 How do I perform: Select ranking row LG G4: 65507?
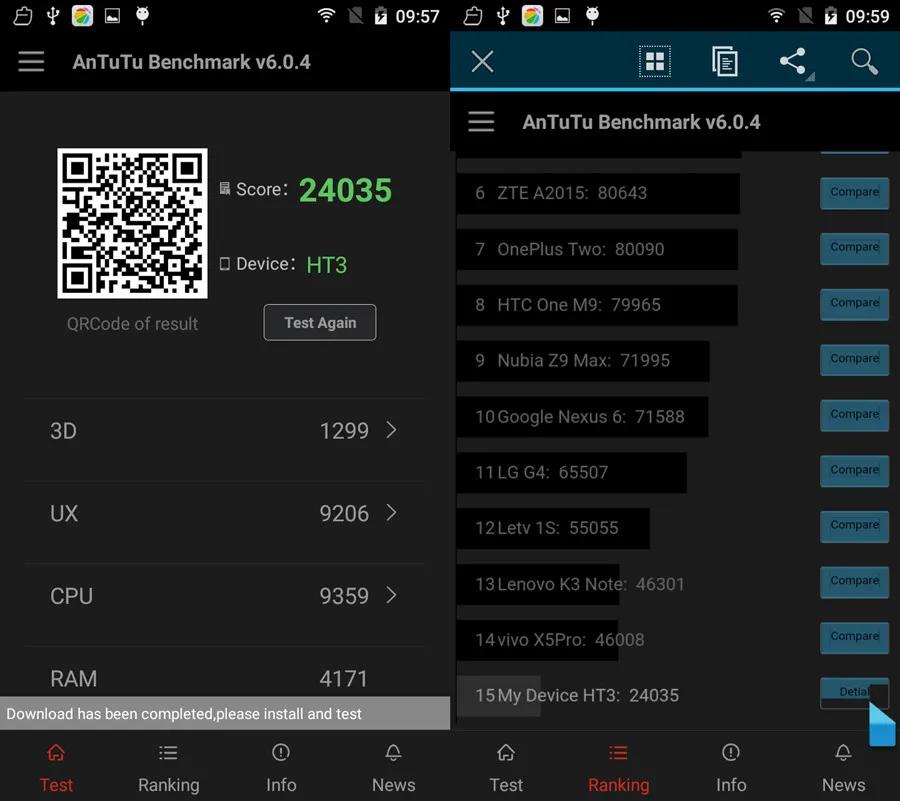click(572, 472)
